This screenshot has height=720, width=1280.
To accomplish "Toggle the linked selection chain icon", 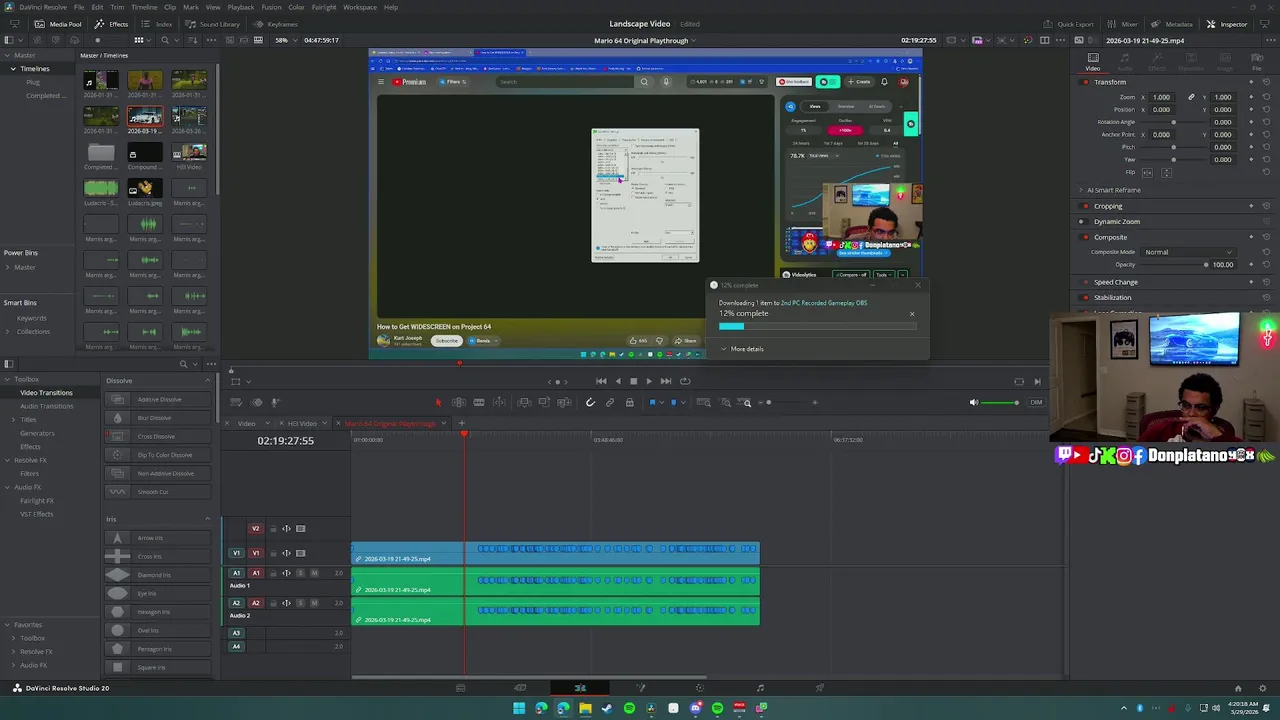I will [610, 402].
